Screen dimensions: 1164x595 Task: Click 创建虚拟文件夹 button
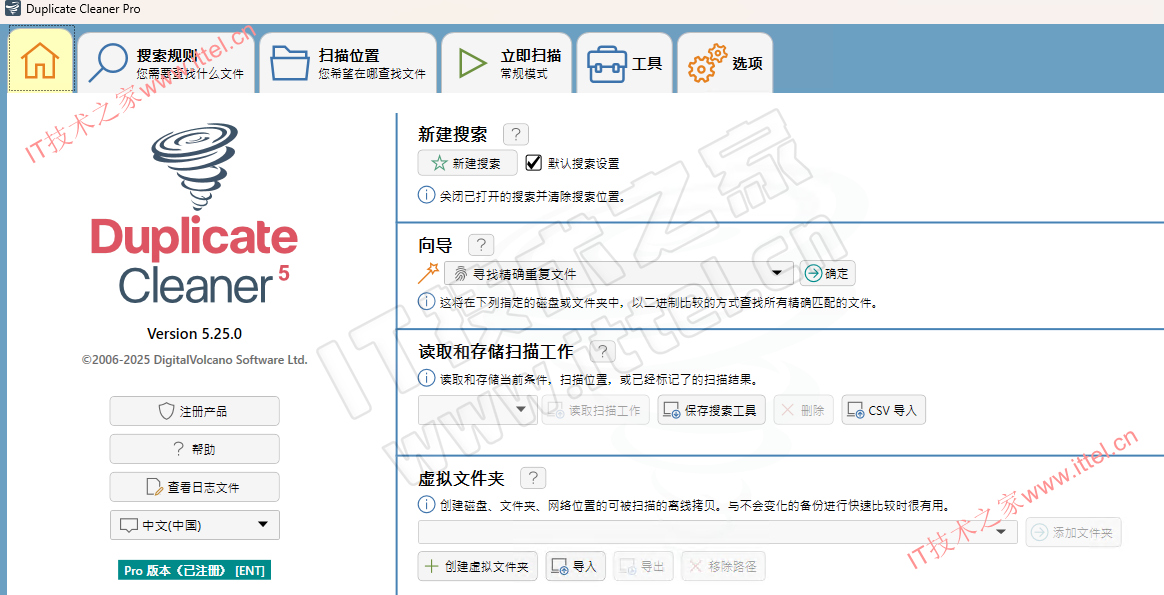tap(477, 567)
